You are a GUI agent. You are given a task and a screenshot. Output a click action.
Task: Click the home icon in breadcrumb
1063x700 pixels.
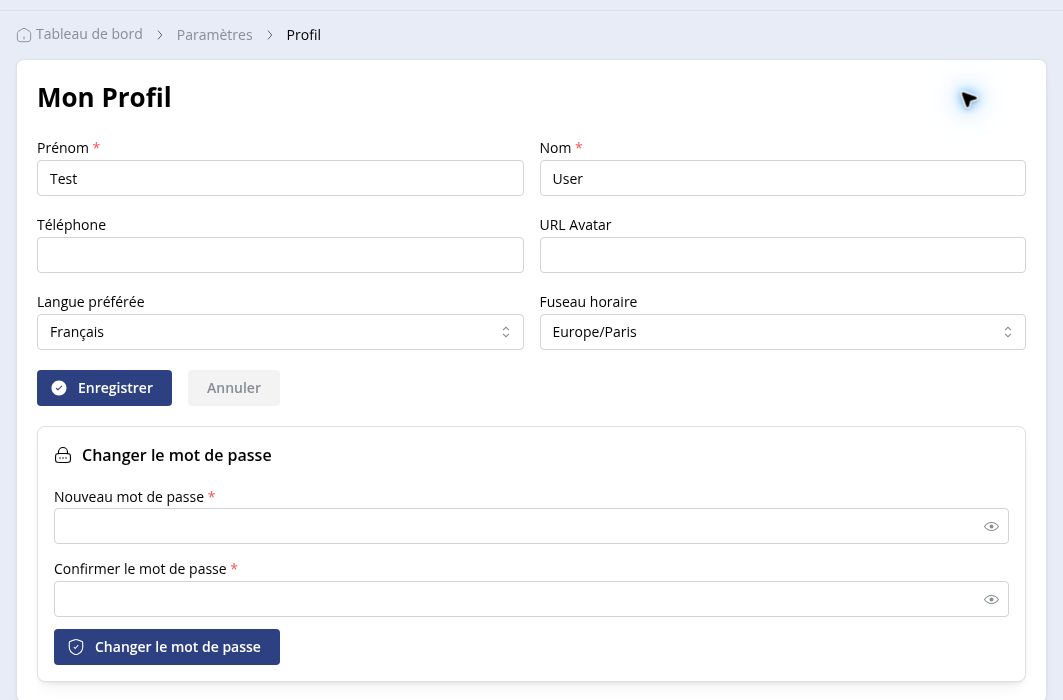coord(24,35)
